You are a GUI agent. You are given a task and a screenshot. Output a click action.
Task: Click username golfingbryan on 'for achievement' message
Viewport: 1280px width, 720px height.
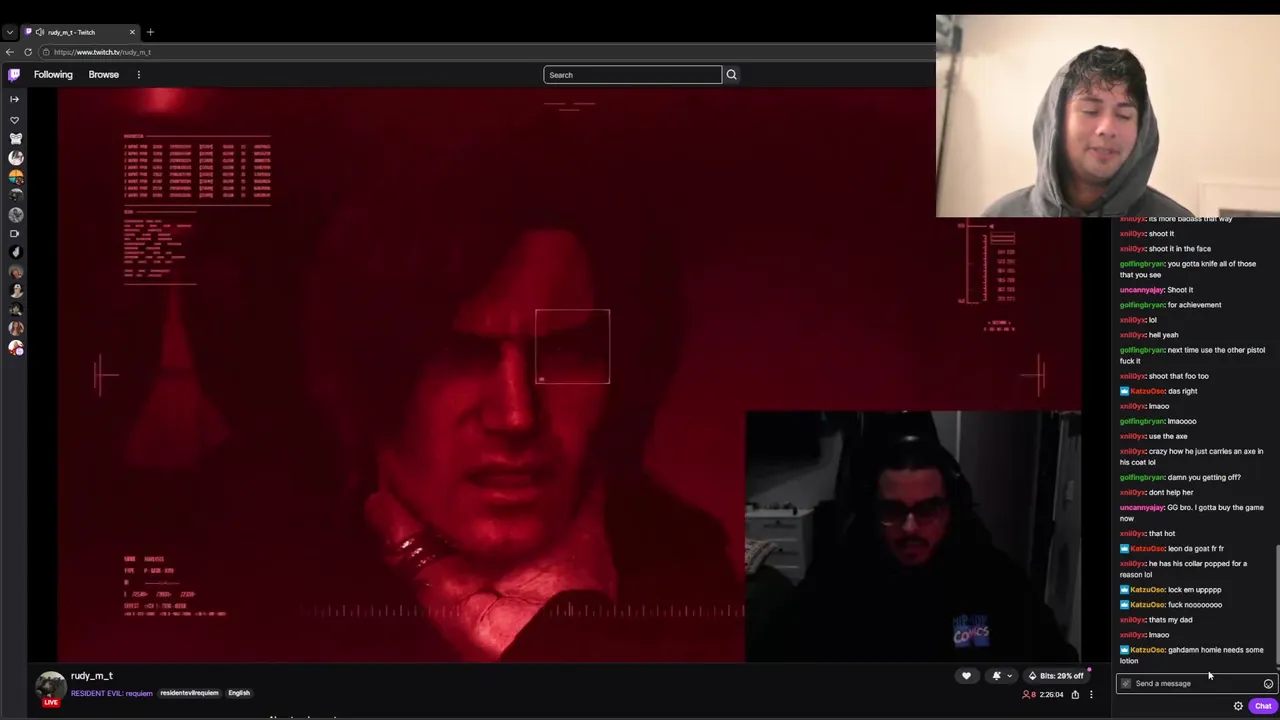1142,305
